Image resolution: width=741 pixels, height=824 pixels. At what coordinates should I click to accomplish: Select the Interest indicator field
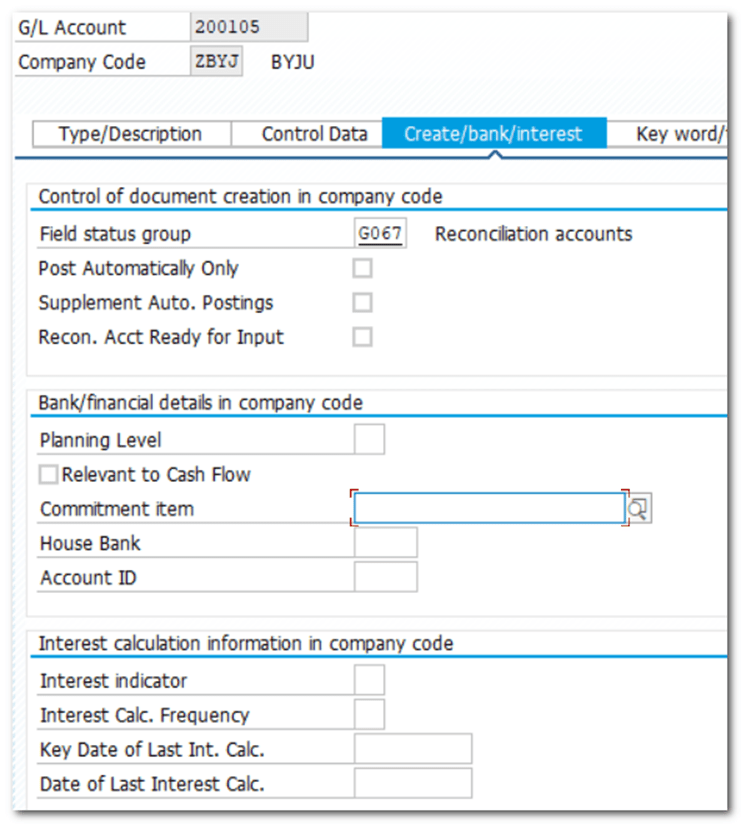coord(369,681)
